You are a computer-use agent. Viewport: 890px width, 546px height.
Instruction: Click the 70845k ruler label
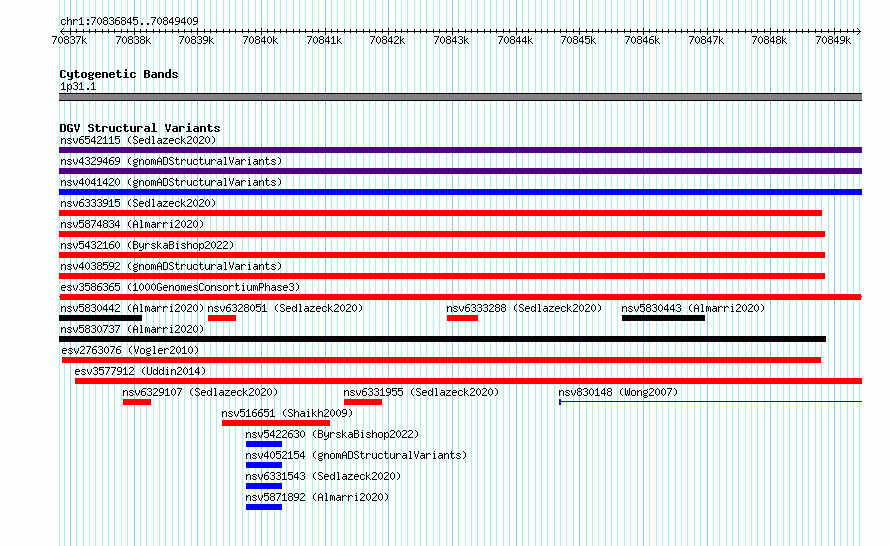pyautogui.click(x=578, y=40)
